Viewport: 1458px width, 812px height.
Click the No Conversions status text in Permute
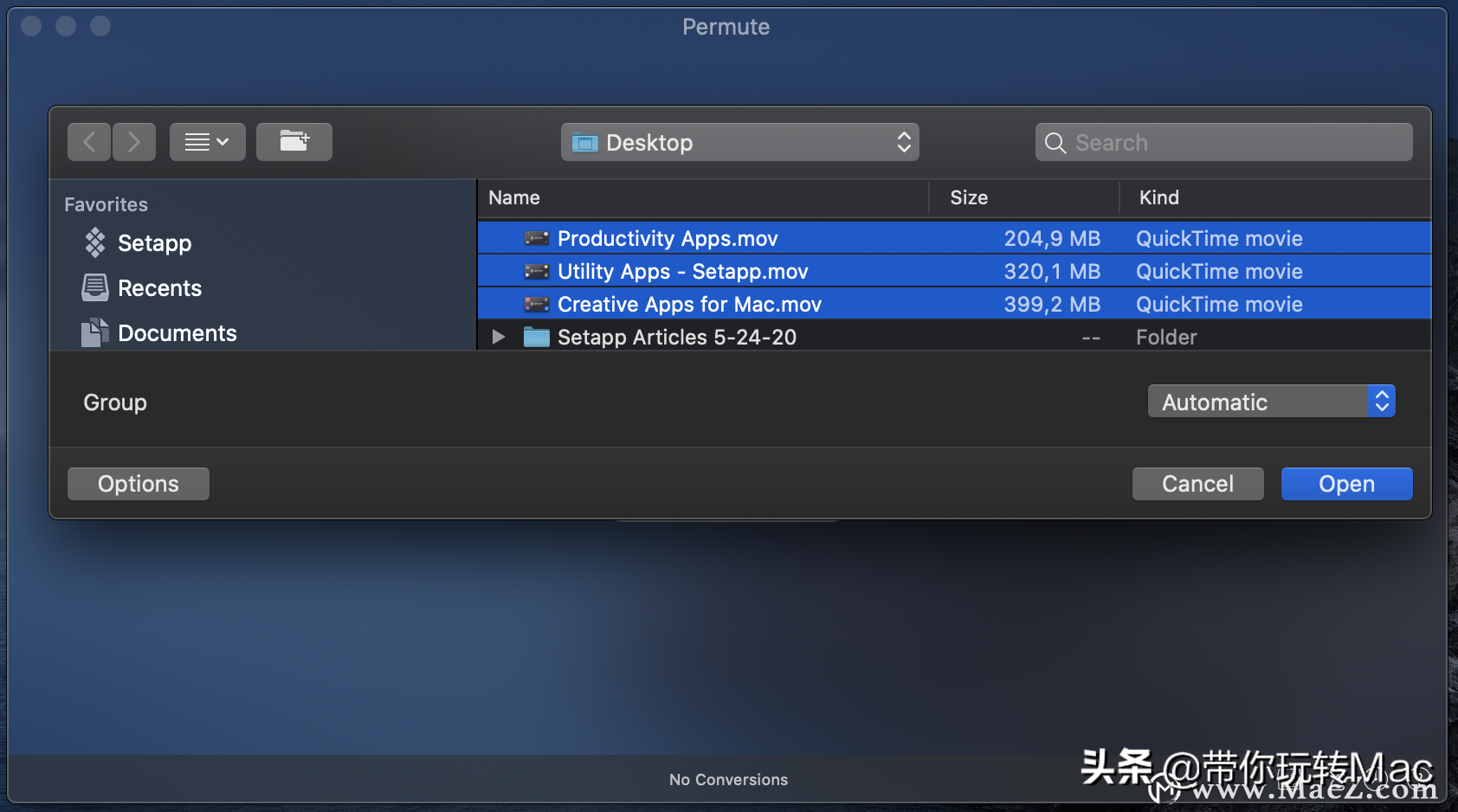coord(729,780)
